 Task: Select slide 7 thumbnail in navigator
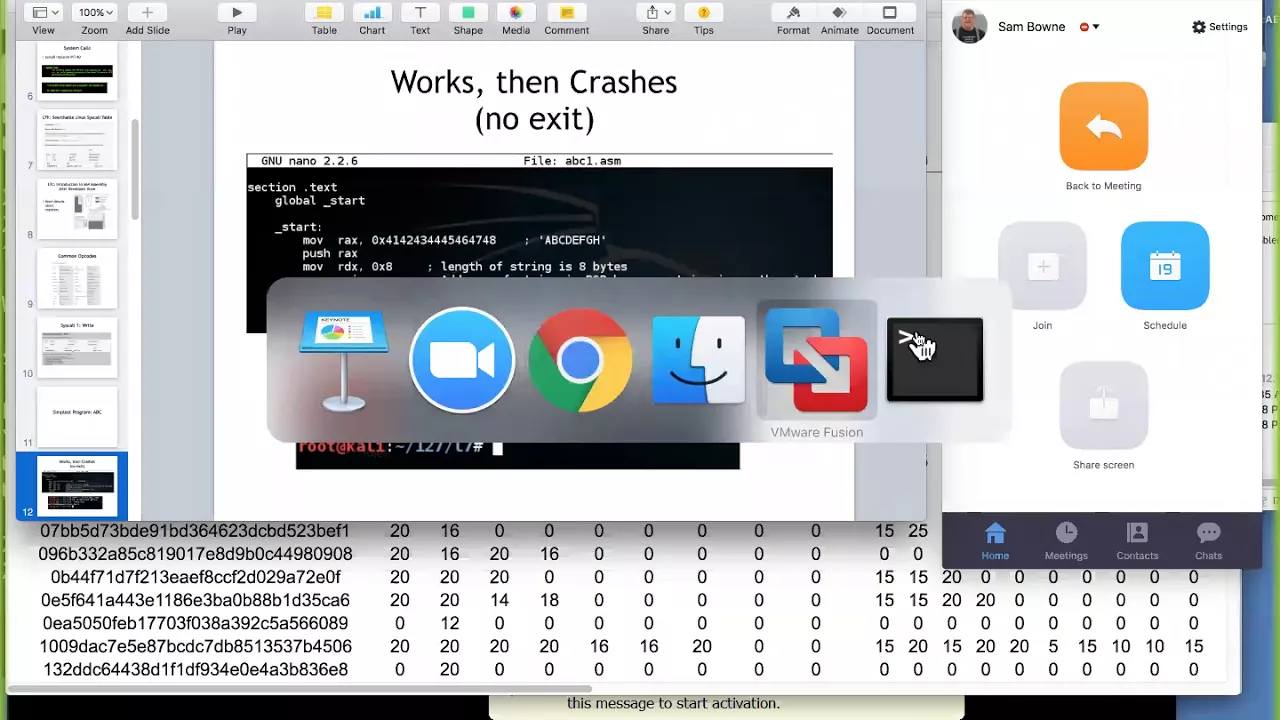tap(77, 140)
